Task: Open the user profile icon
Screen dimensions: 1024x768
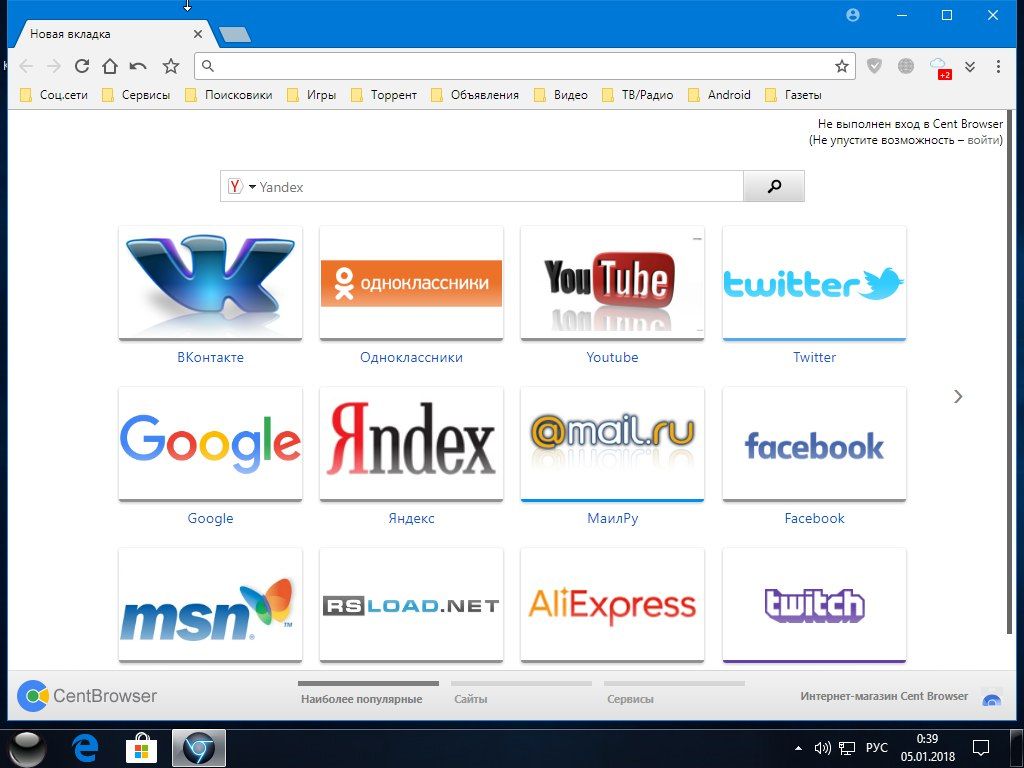Action: (853, 15)
